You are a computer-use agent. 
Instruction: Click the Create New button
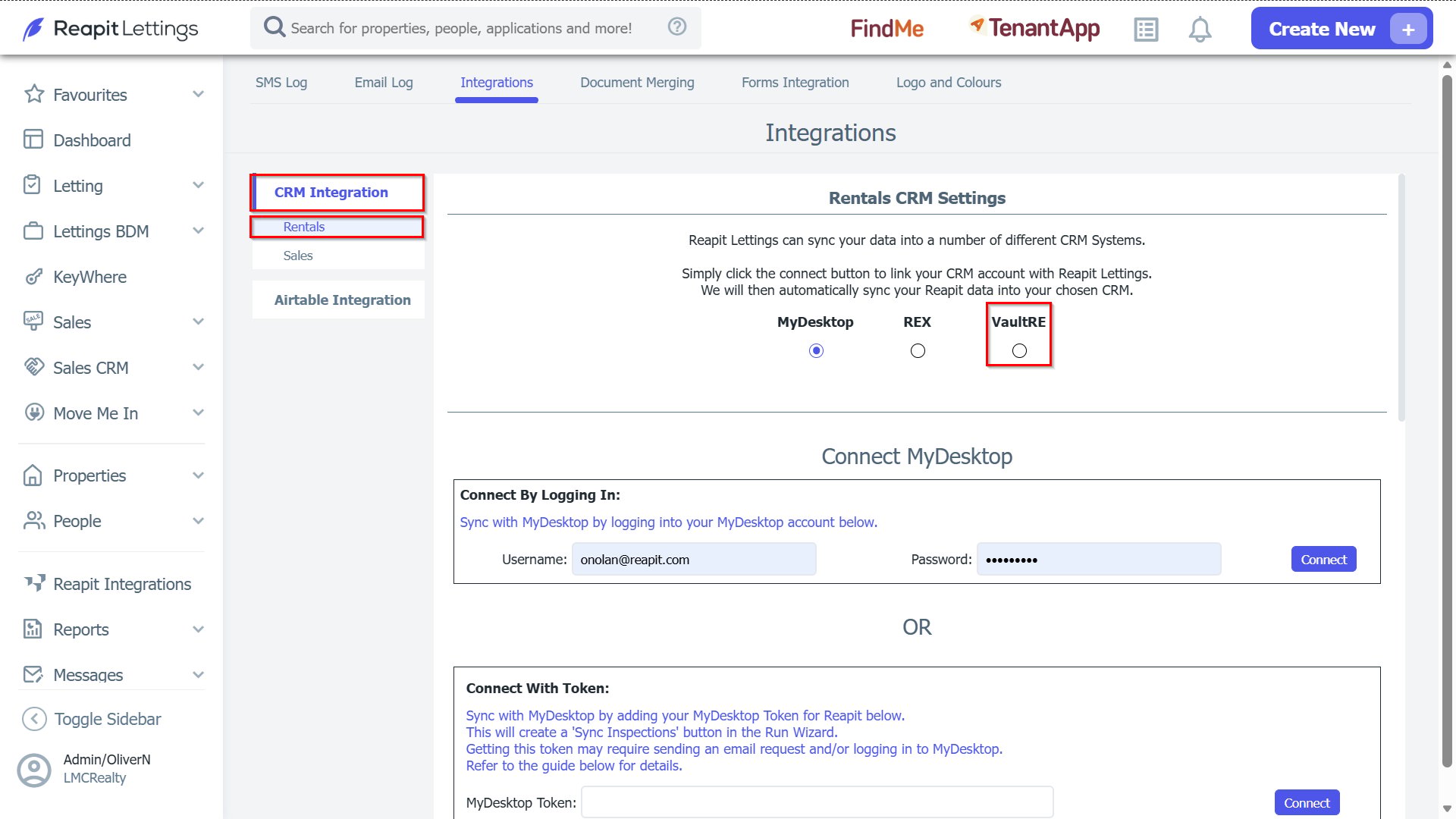point(1341,29)
